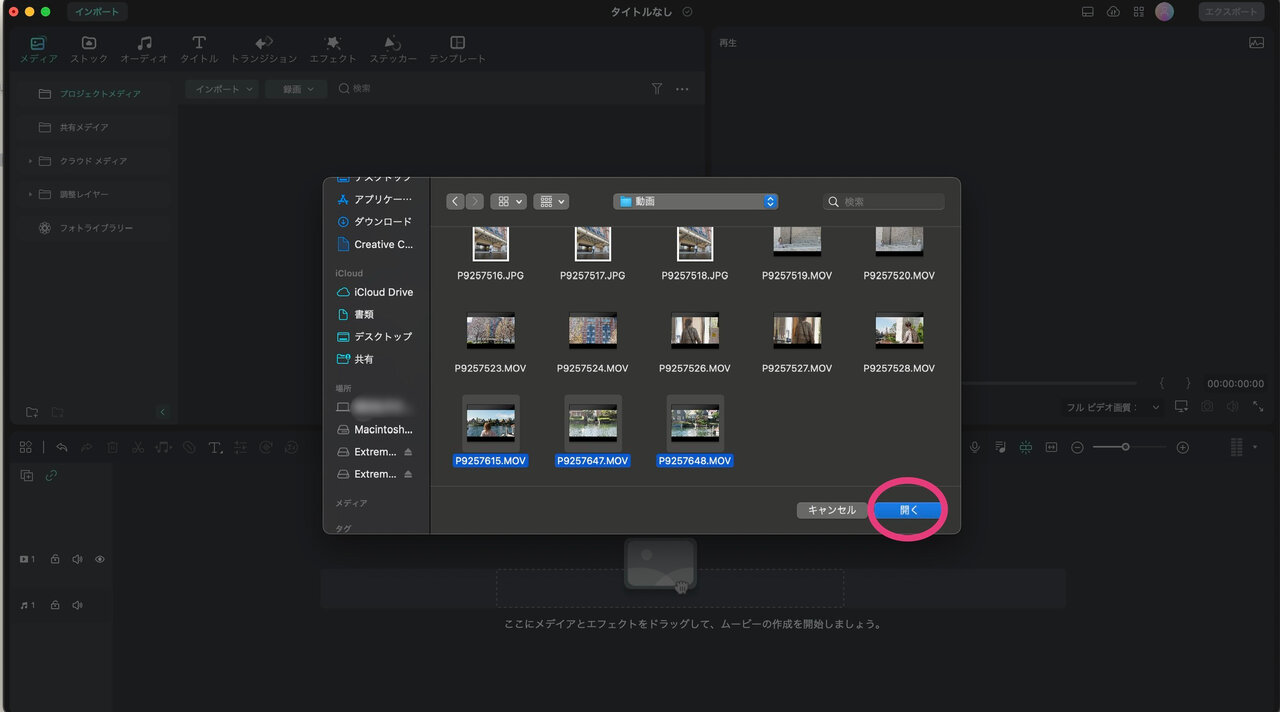This screenshot has width=1280, height=712.
Task: Click the media filter funnel icon
Action: point(657,89)
